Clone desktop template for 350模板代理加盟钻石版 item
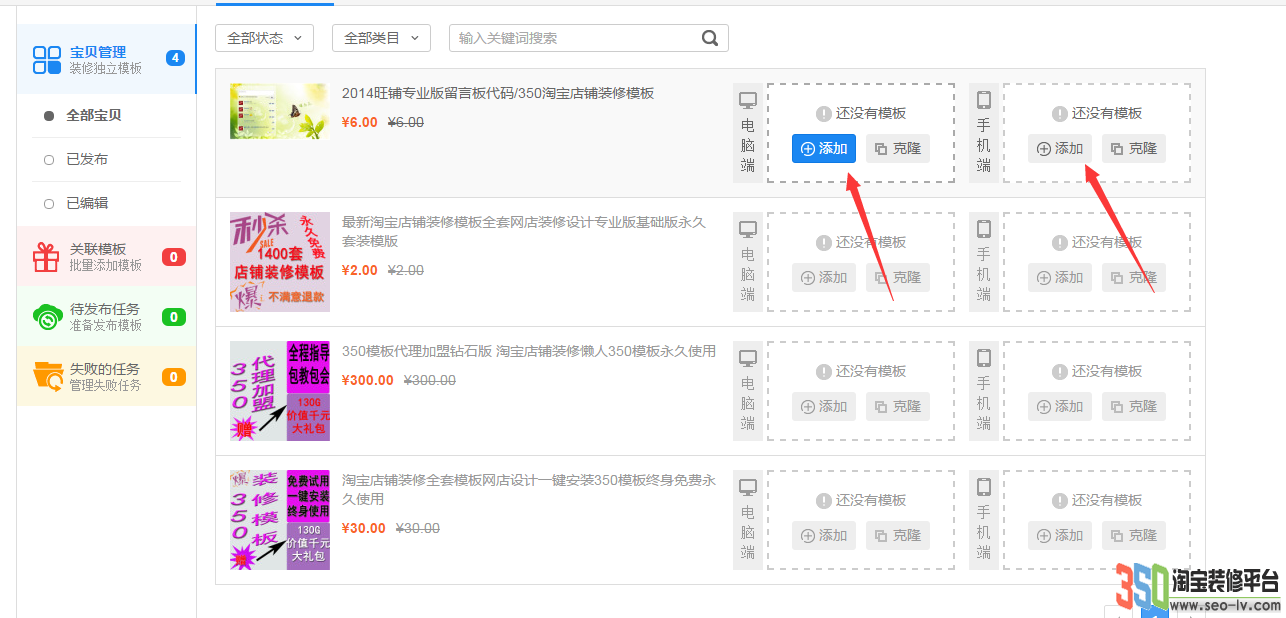The width and height of the screenshot is (1286, 618). pyautogui.click(x=898, y=406)
